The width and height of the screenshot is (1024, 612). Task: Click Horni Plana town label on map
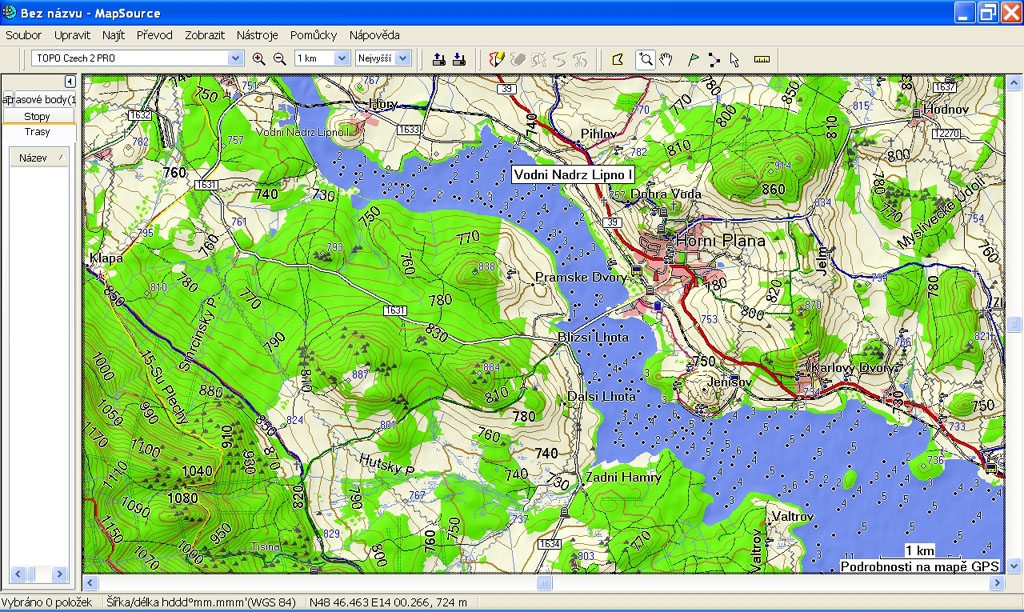720,240
